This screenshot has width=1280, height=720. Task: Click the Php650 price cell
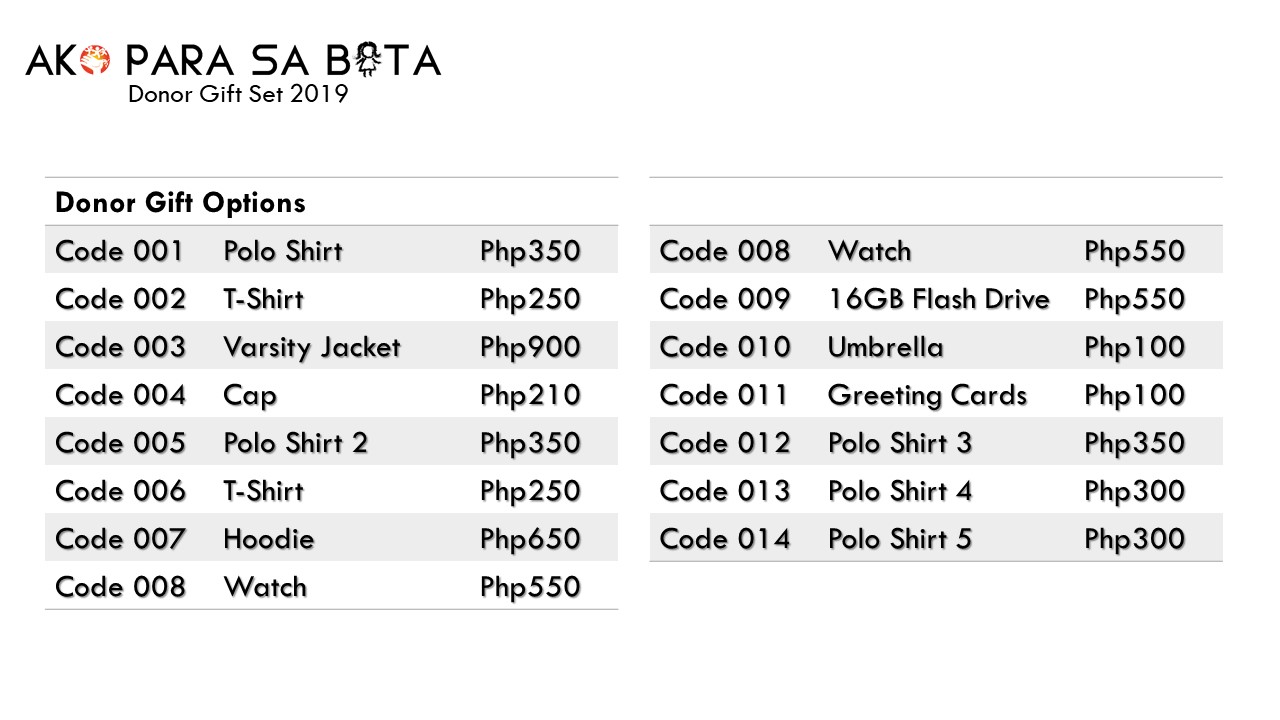coord(530,539)
